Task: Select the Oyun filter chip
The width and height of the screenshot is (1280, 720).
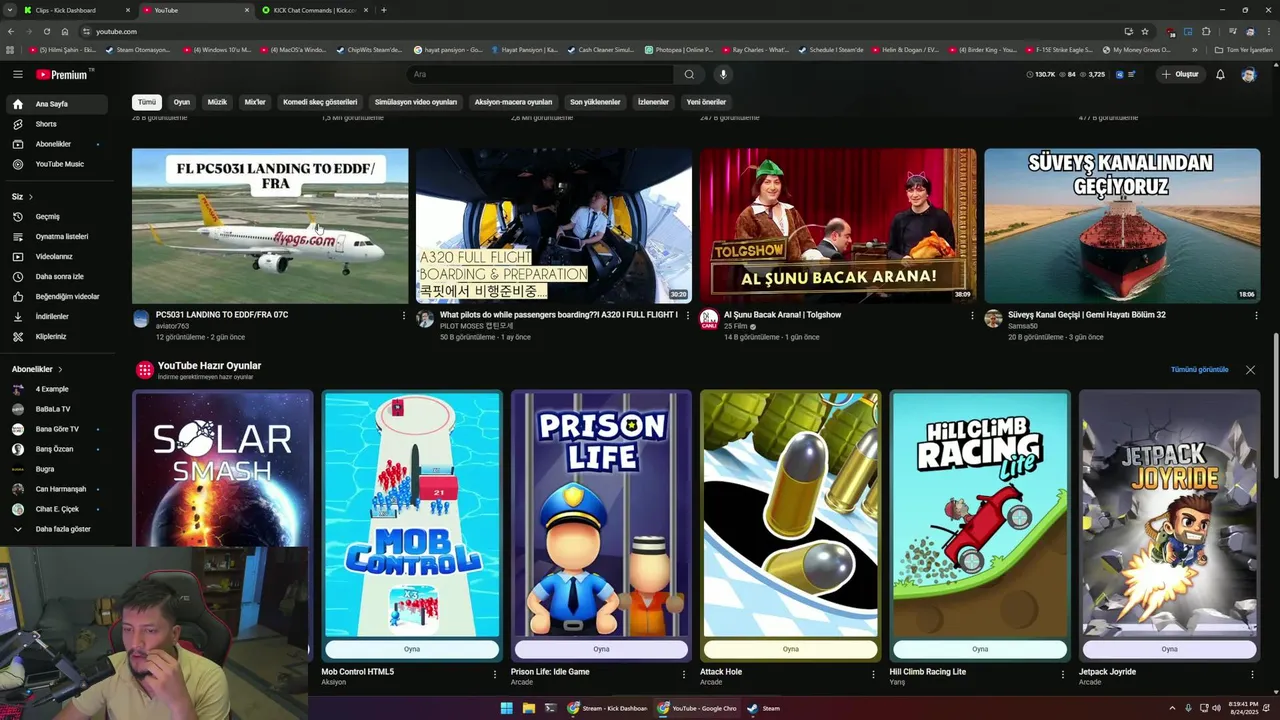Action: point(182,102)
